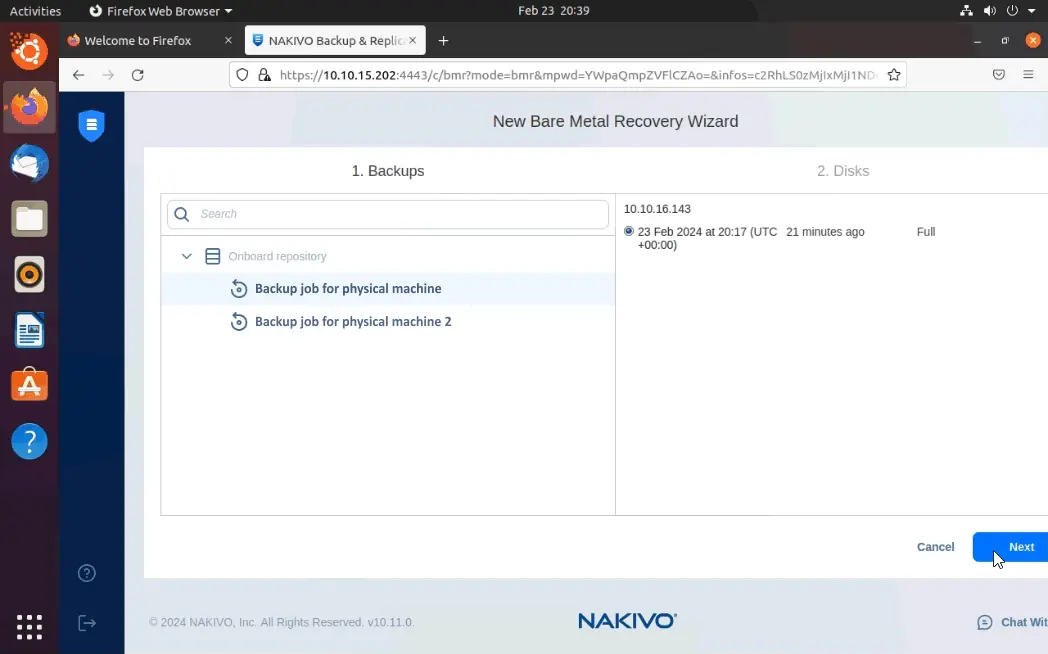Open a new browser tab with plus
The height and width of the screenshot is (654, 1048).
(x=443, y=41)
